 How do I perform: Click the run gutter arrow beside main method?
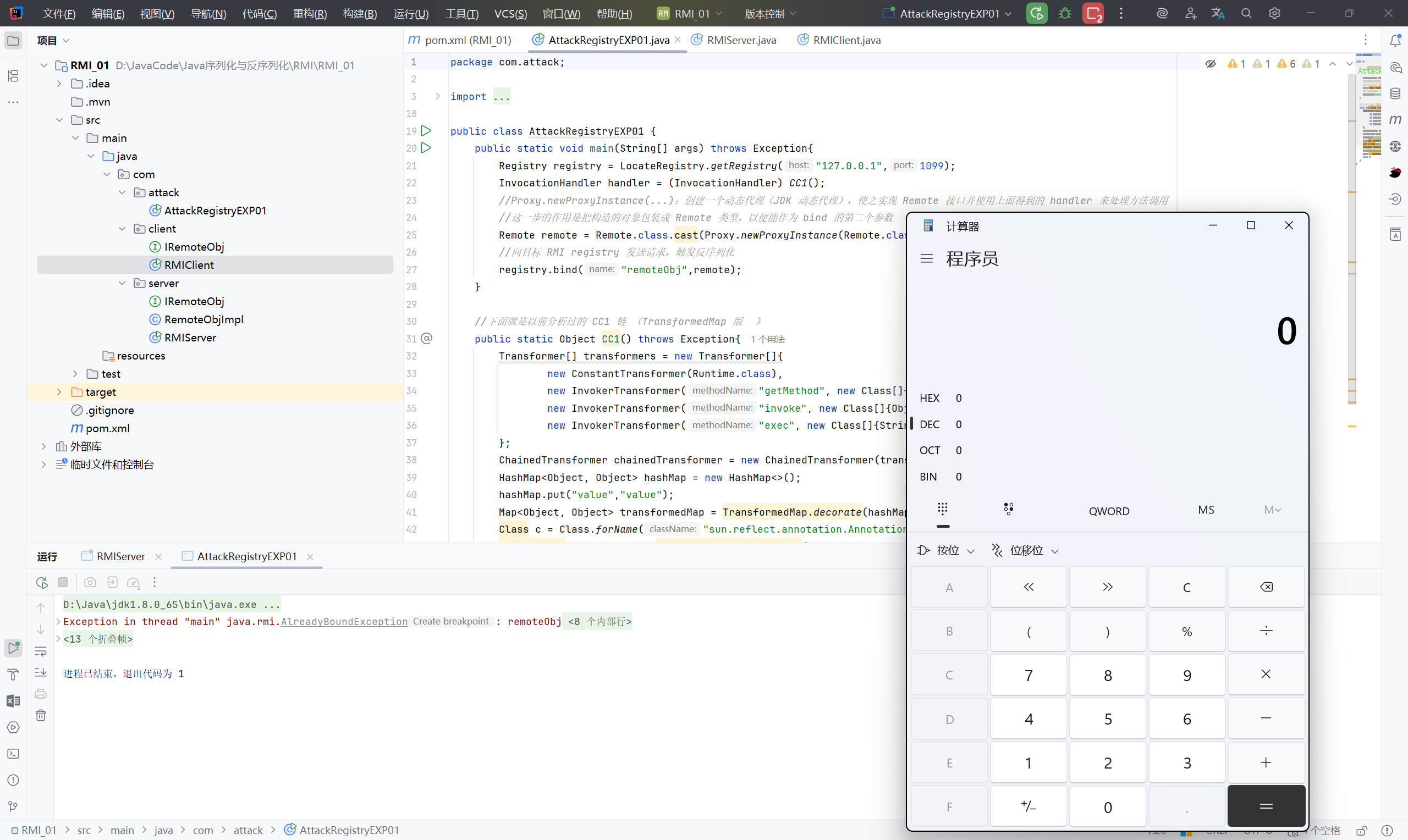coord(426,148)
